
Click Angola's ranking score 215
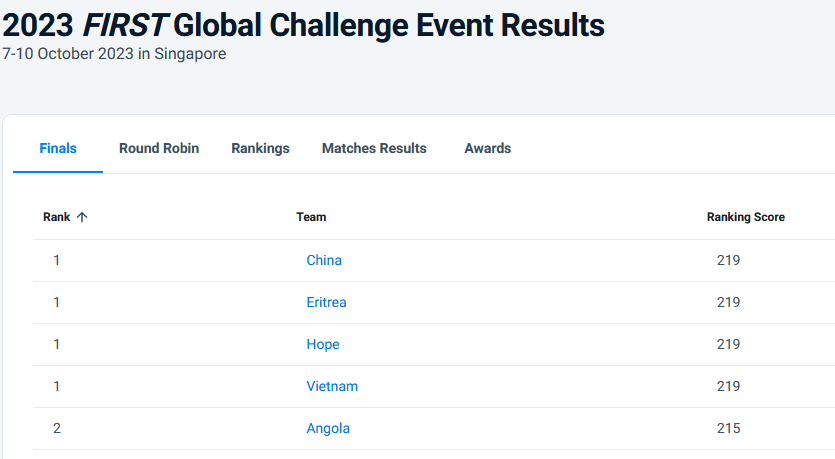pyautogui.click(x=728, y=429)
